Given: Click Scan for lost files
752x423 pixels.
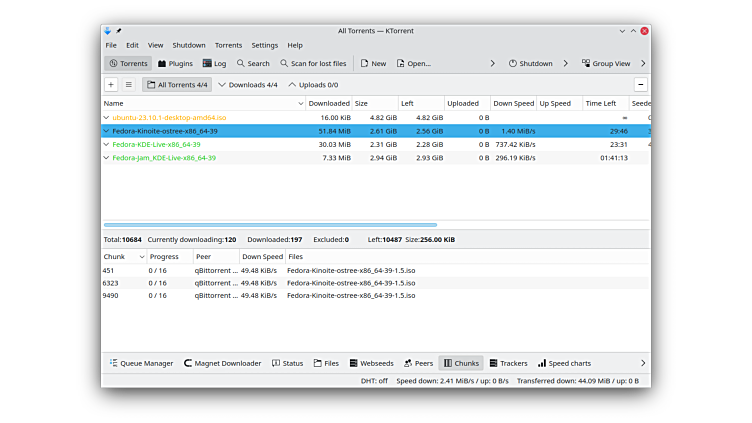Looking at the screenshot, I should click(x=312, y=63).
